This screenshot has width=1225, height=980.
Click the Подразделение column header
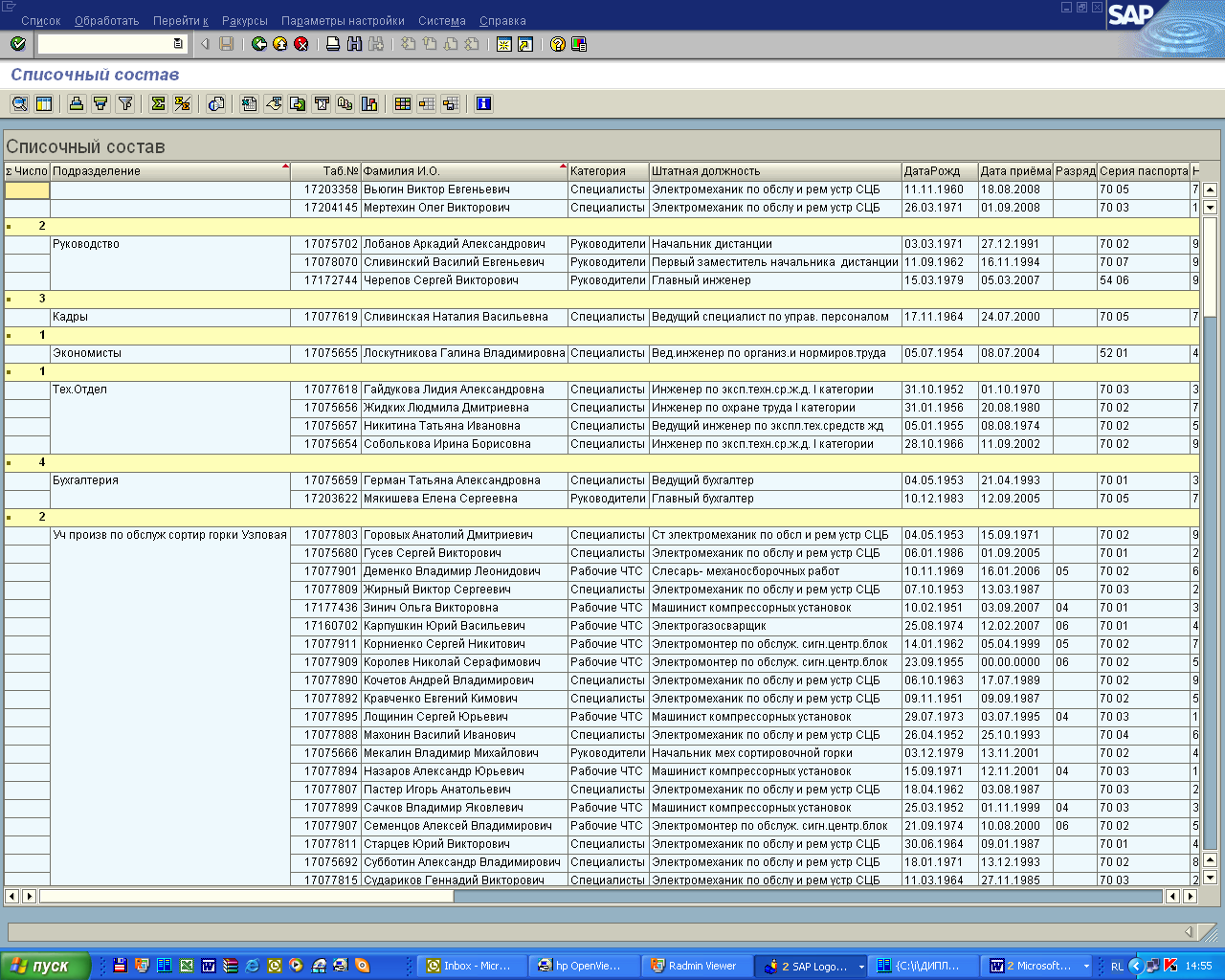(x=170, y=171)
